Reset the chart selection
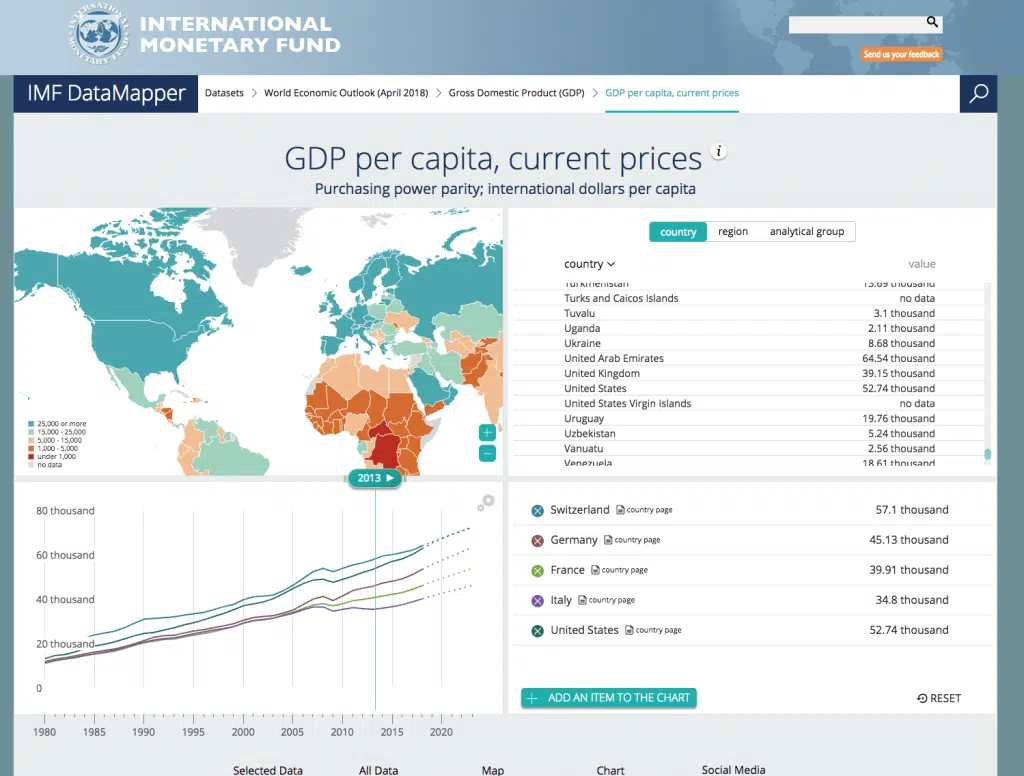The width and height of the screenshot is (1024, 776). point(939,698)
